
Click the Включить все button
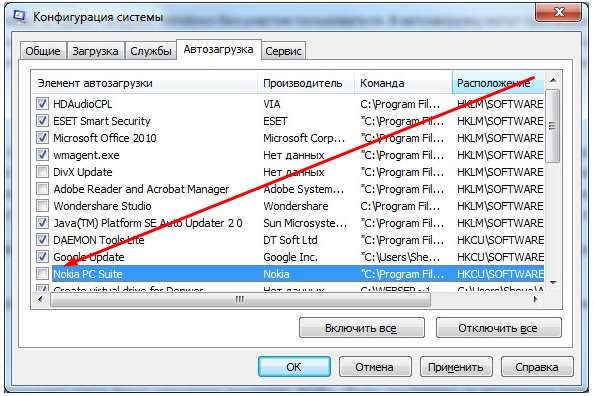361,328
